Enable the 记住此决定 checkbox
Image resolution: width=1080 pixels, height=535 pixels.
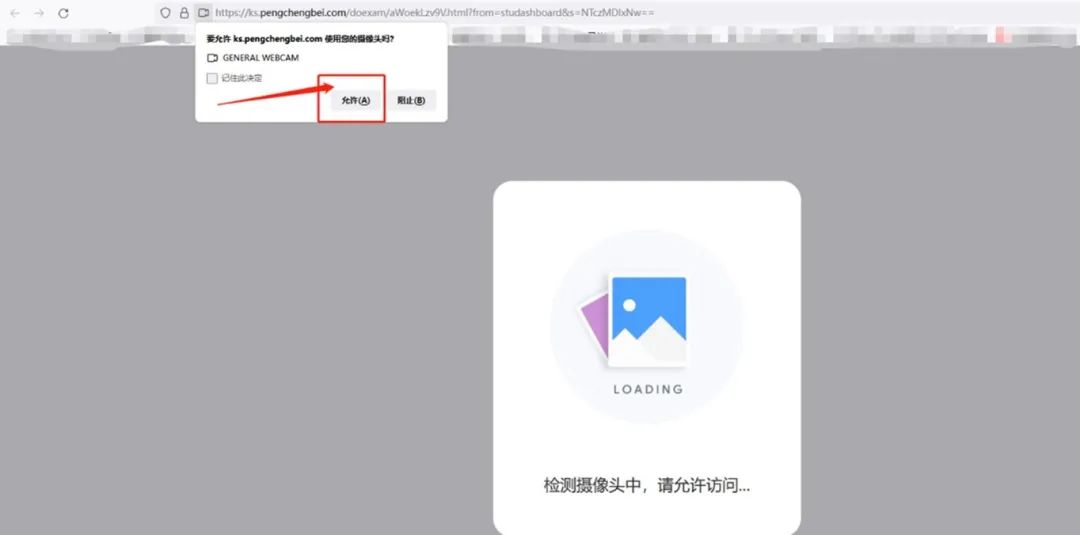(x=212, y=78)
